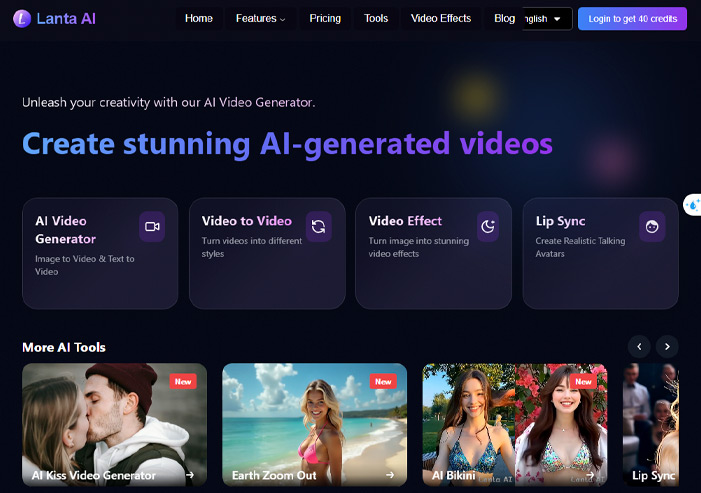Open the Home menu item
The height and width of the screenshot is (493, 701).
[x=199, y=18]
